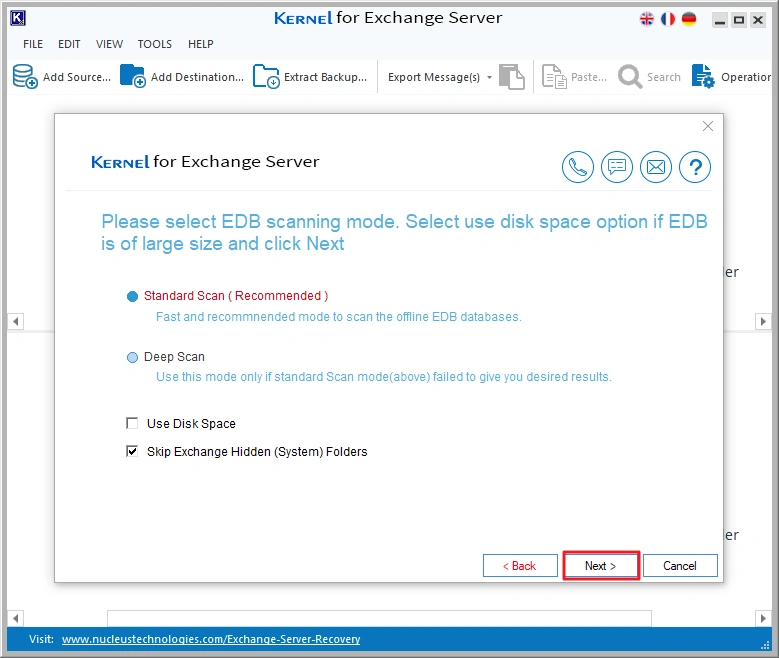
Task: Click the Extract Backup folder icon
Action: coord(266,76)
